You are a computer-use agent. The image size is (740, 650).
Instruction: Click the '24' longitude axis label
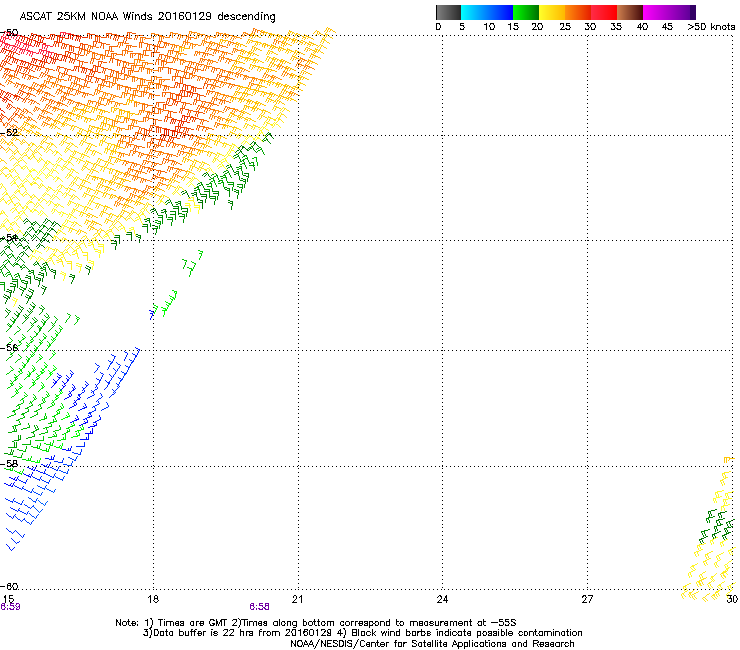tap(442, 599)
